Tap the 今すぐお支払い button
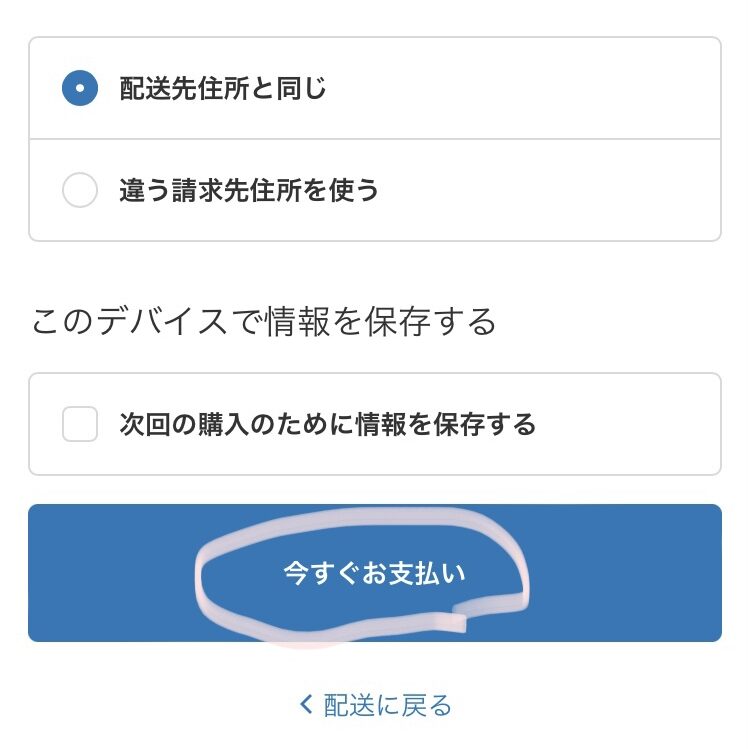This screenshot has height=749, width=749. (374, 573)
